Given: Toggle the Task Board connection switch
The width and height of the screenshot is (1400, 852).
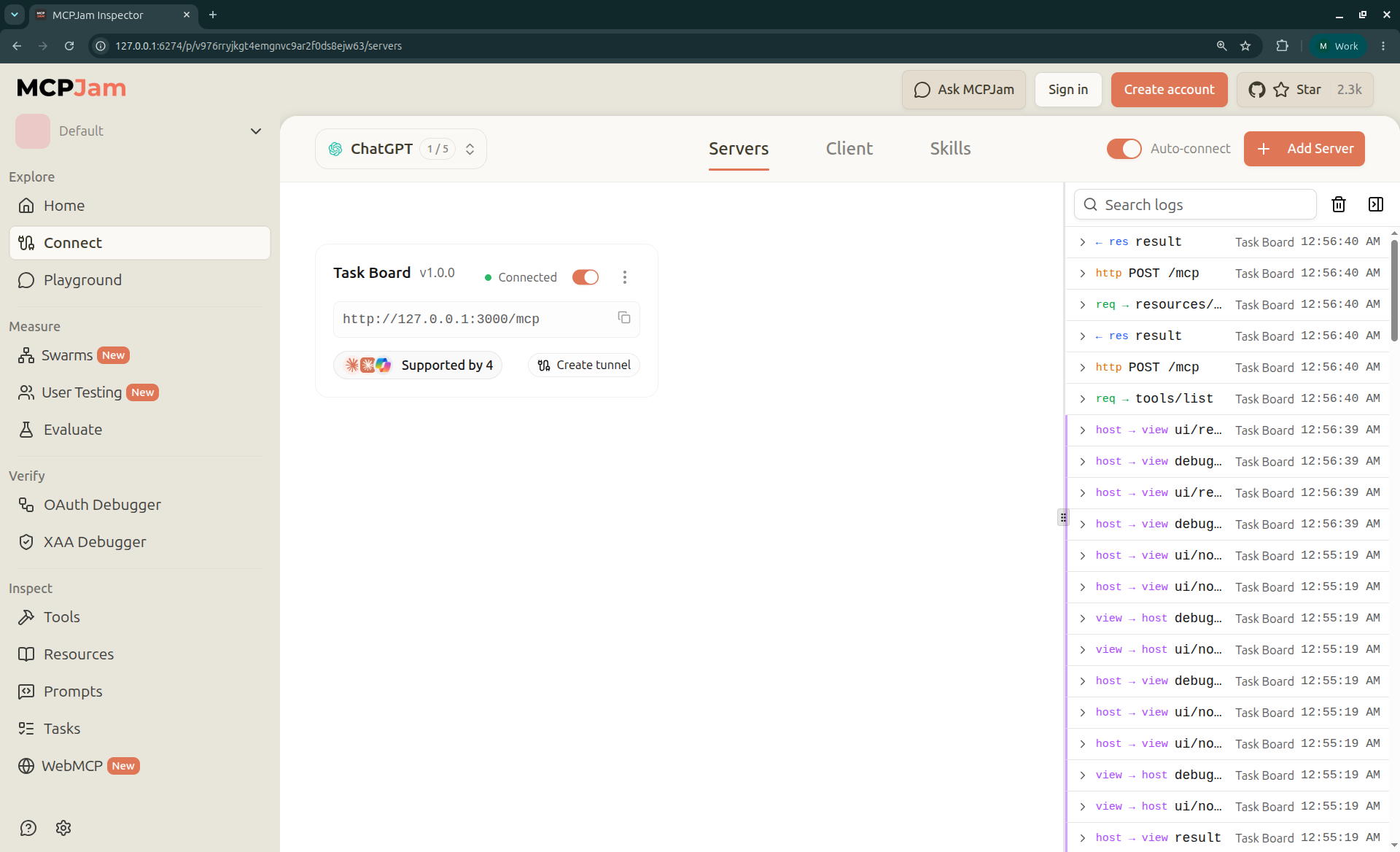Looking at the screenshot, I should 586,277.
